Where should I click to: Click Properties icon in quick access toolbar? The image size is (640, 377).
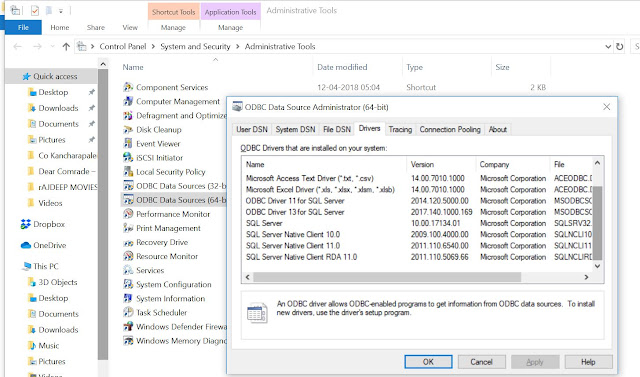tap(35, 11)
